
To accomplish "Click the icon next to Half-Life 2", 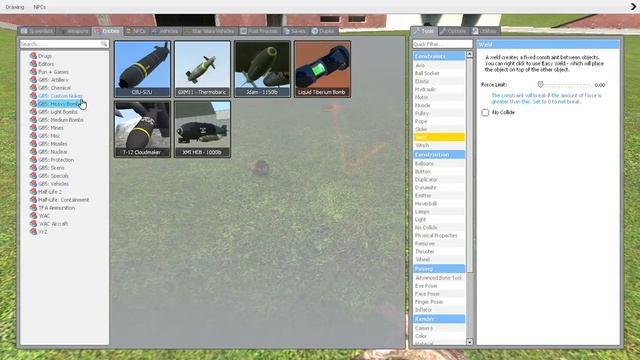I will point(33,191).
